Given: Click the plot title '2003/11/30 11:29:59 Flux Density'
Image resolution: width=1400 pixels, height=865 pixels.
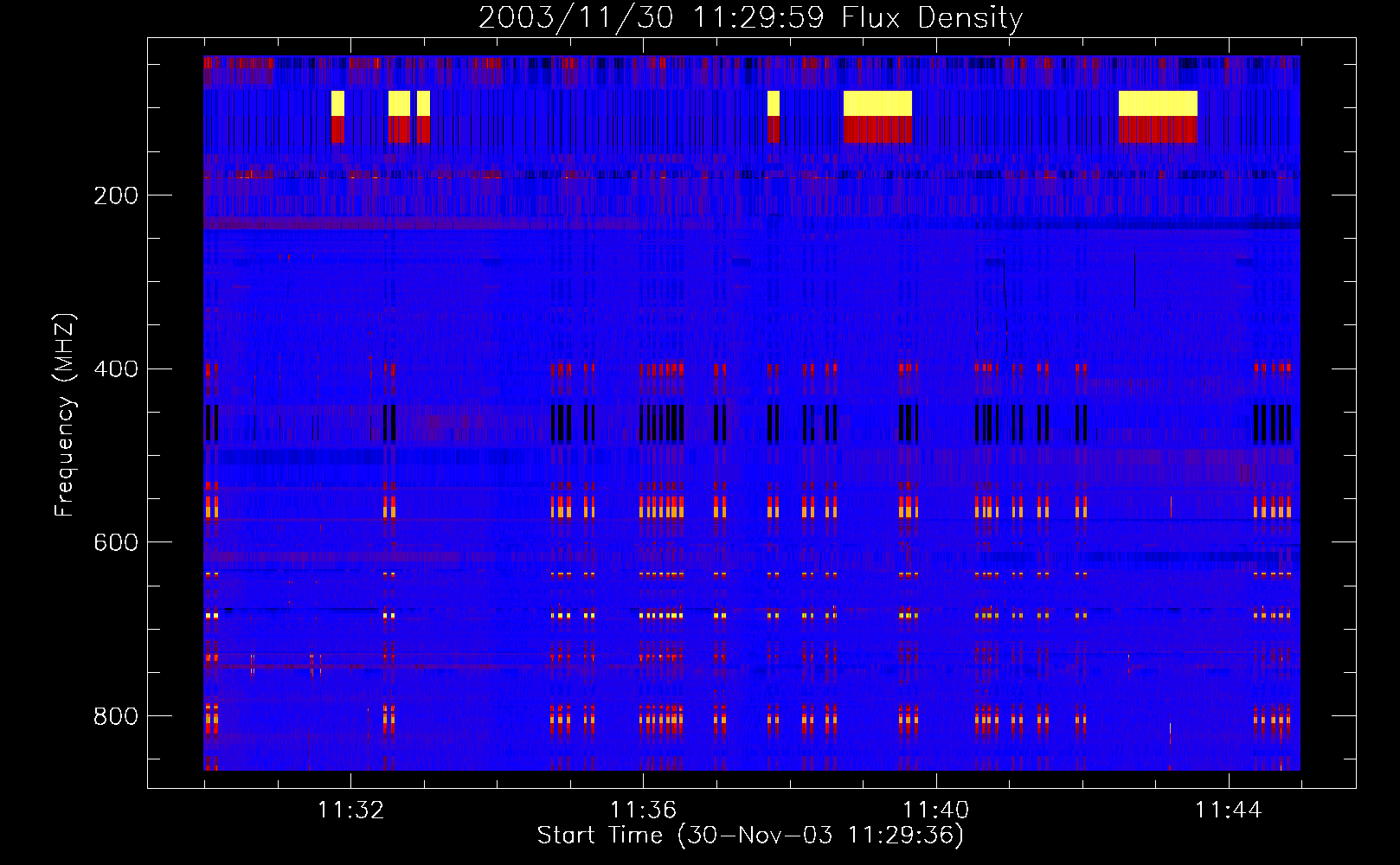Looking at the screenshot, I should click(x=750, y=18).
